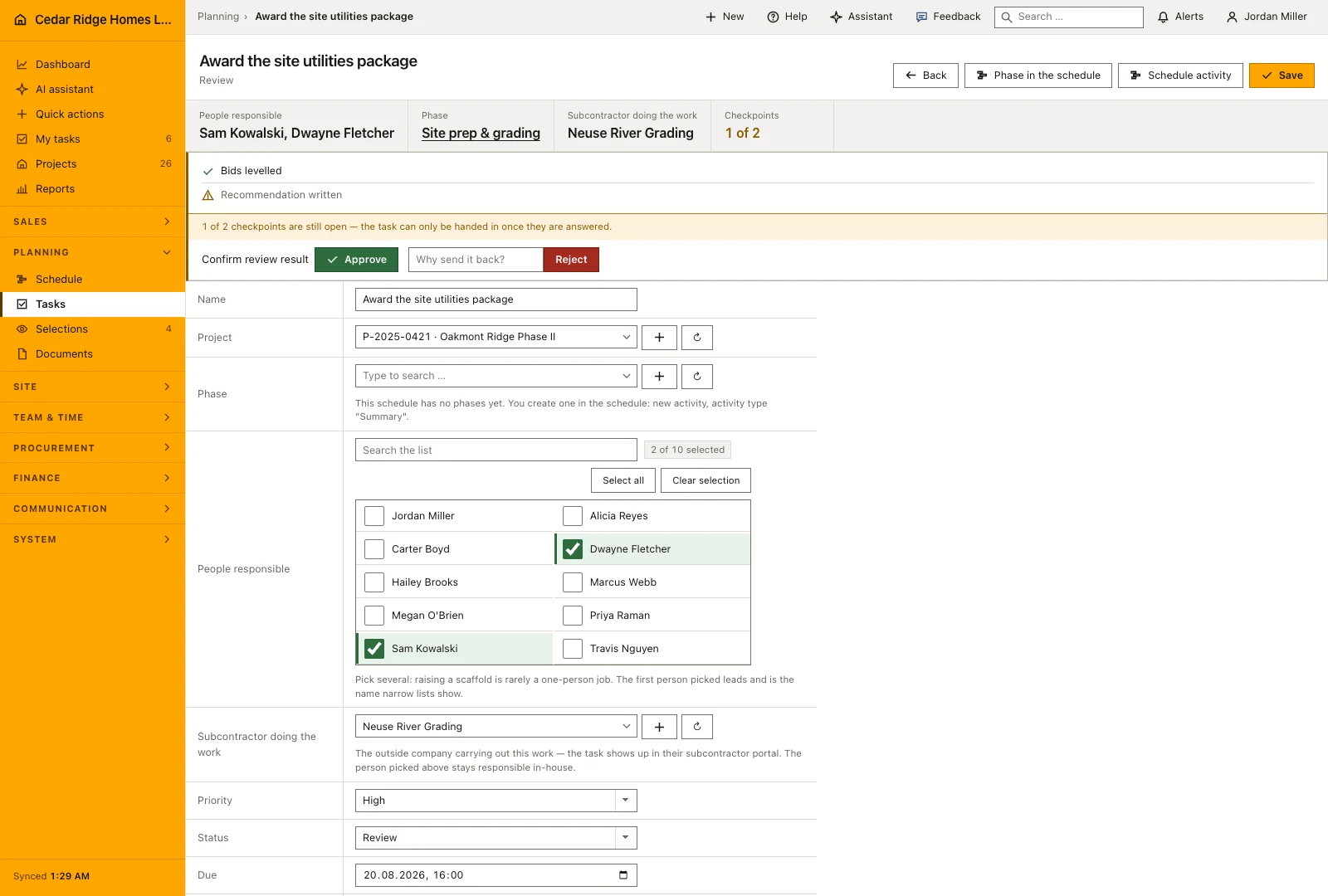Expand the SALES sidebar section
Screen dimensions: 1328x896
click(x=92, y=222)
